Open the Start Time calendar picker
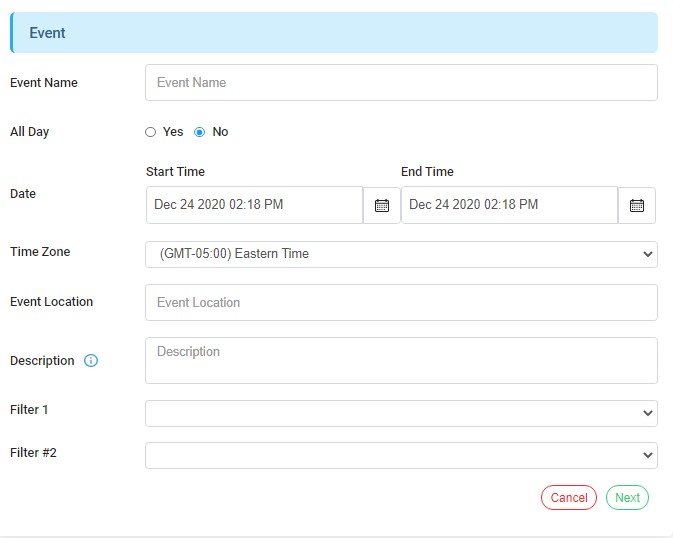 click(382, 205)
